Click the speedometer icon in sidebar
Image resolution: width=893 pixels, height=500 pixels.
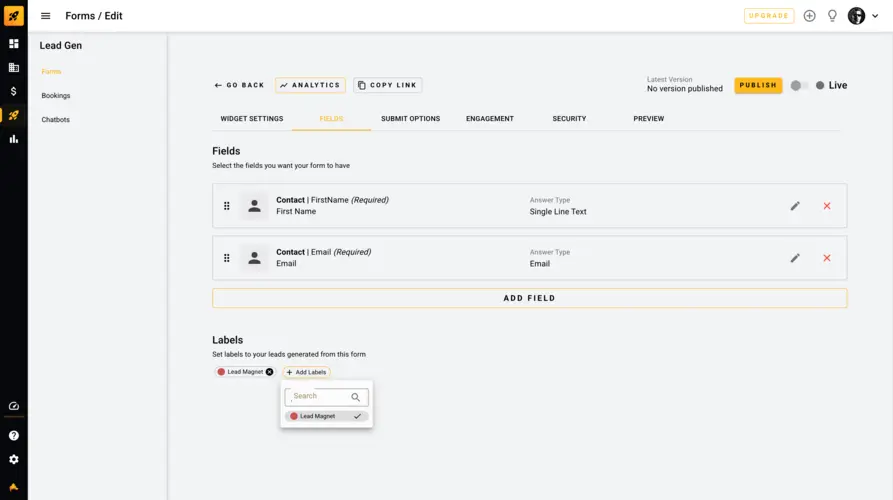(x=14, y=406)
